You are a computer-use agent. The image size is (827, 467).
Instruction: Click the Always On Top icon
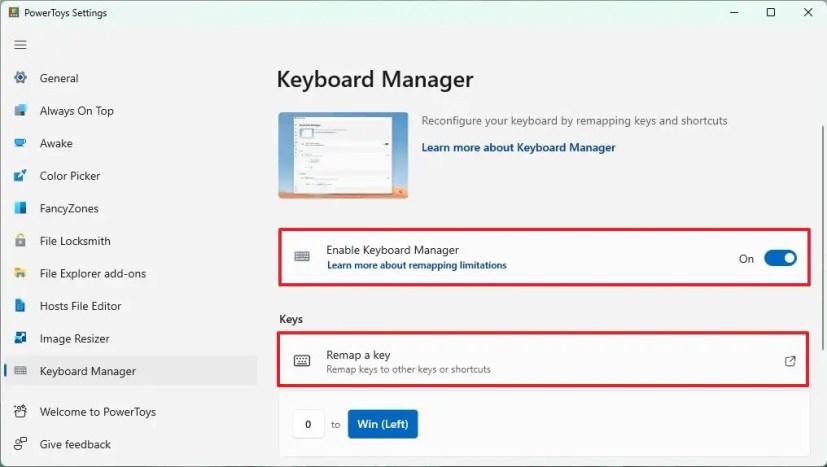tap(20, 110)
